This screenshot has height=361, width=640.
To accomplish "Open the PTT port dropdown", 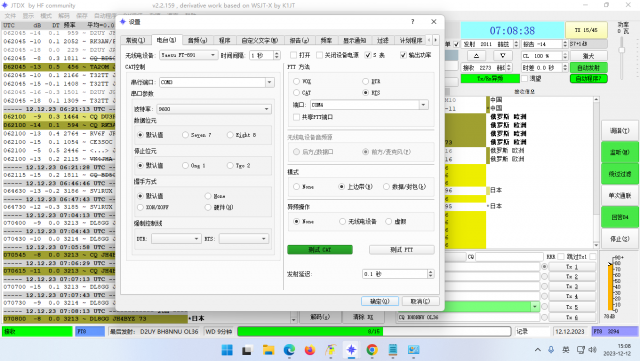I will [369, 105].
